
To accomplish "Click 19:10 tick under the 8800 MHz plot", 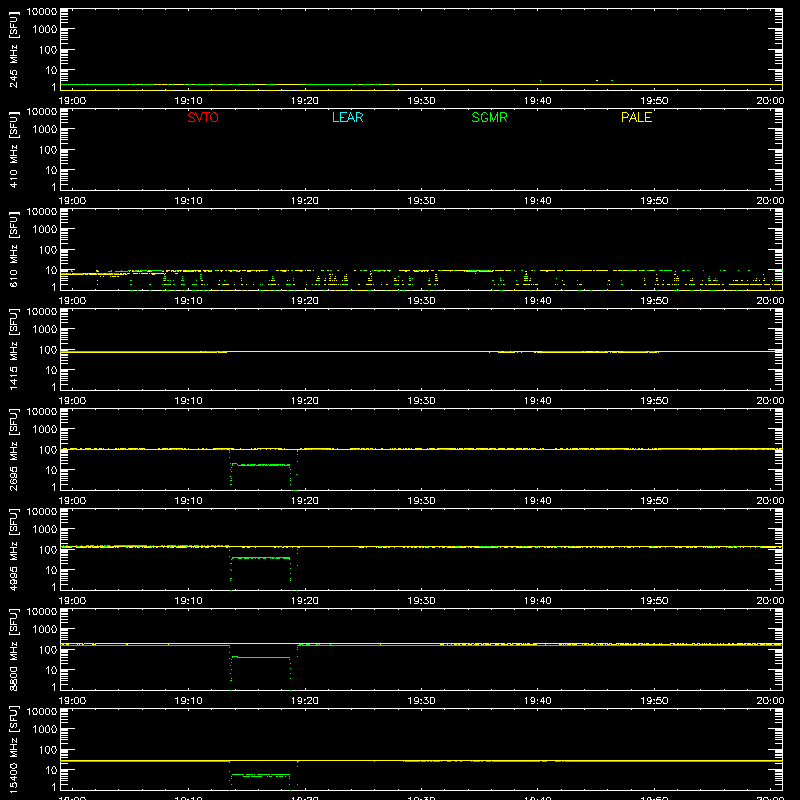I will point(188,701).
